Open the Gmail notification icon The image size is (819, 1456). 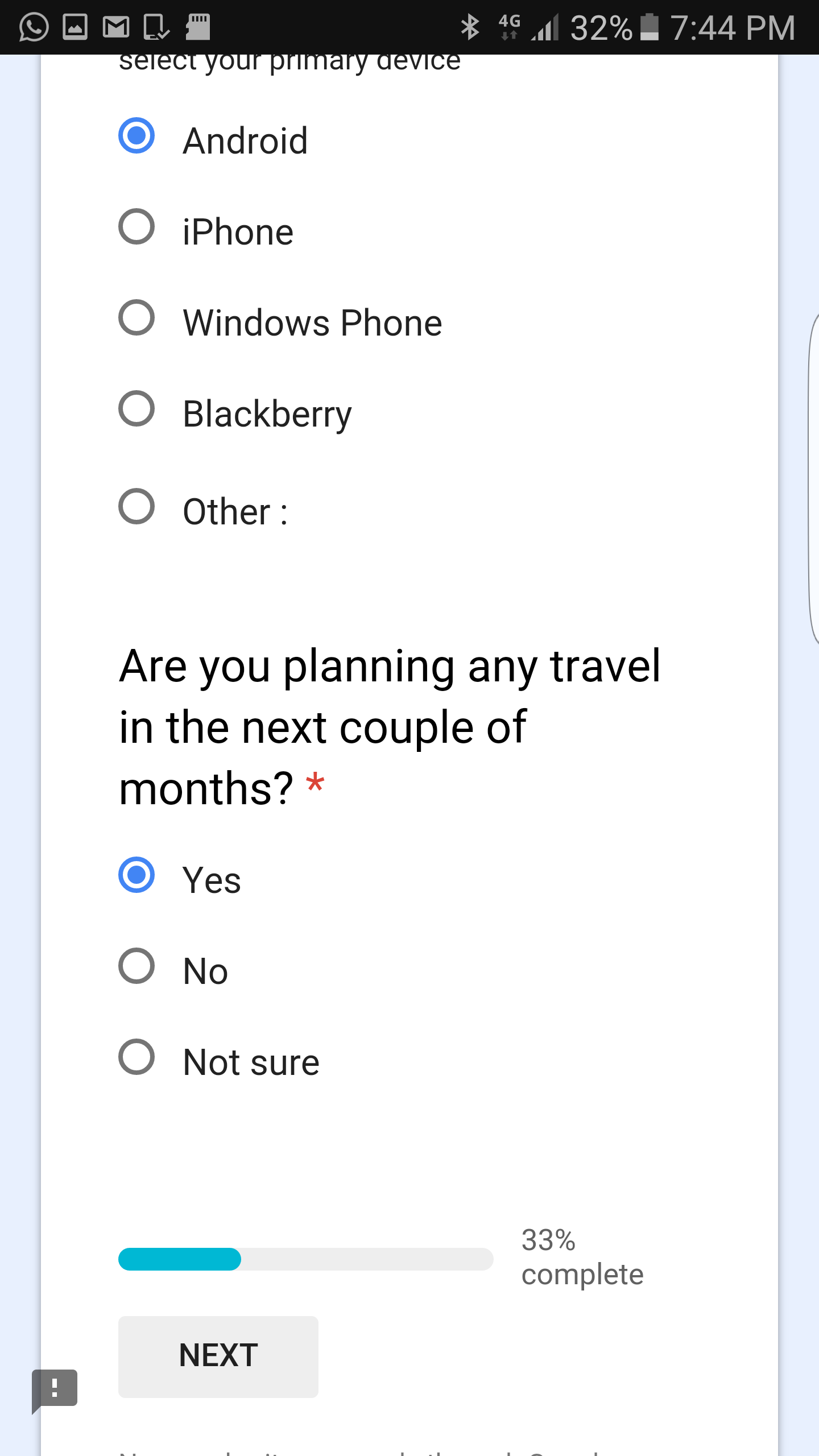[117, 27]
